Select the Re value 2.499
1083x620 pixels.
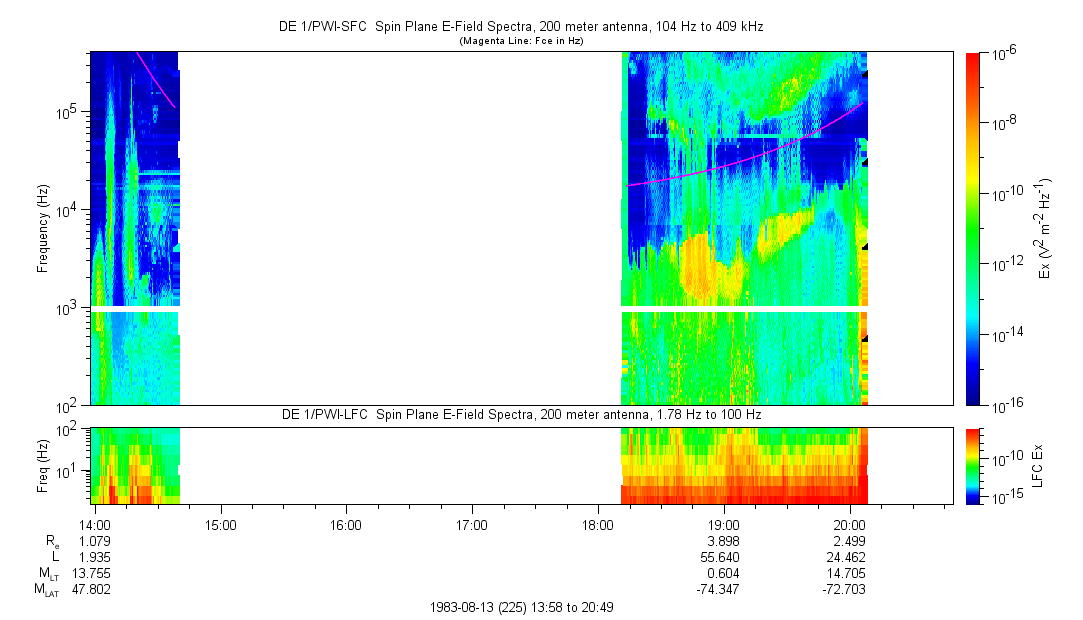pyautogui.click(x=849, y=541)
